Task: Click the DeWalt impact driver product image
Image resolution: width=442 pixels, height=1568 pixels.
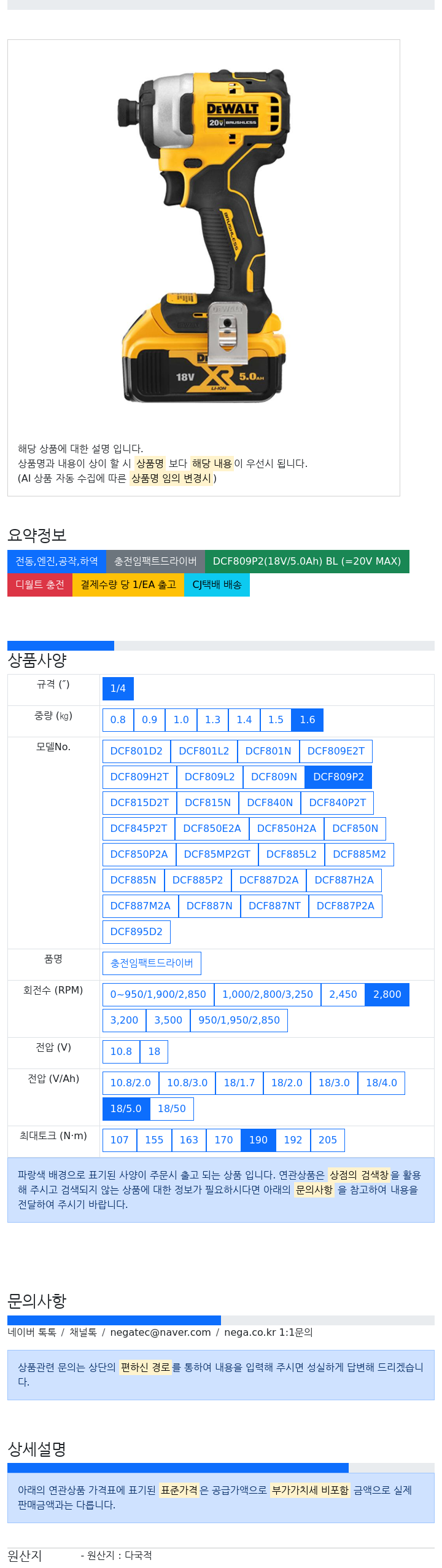Action: tap(203, 235)
